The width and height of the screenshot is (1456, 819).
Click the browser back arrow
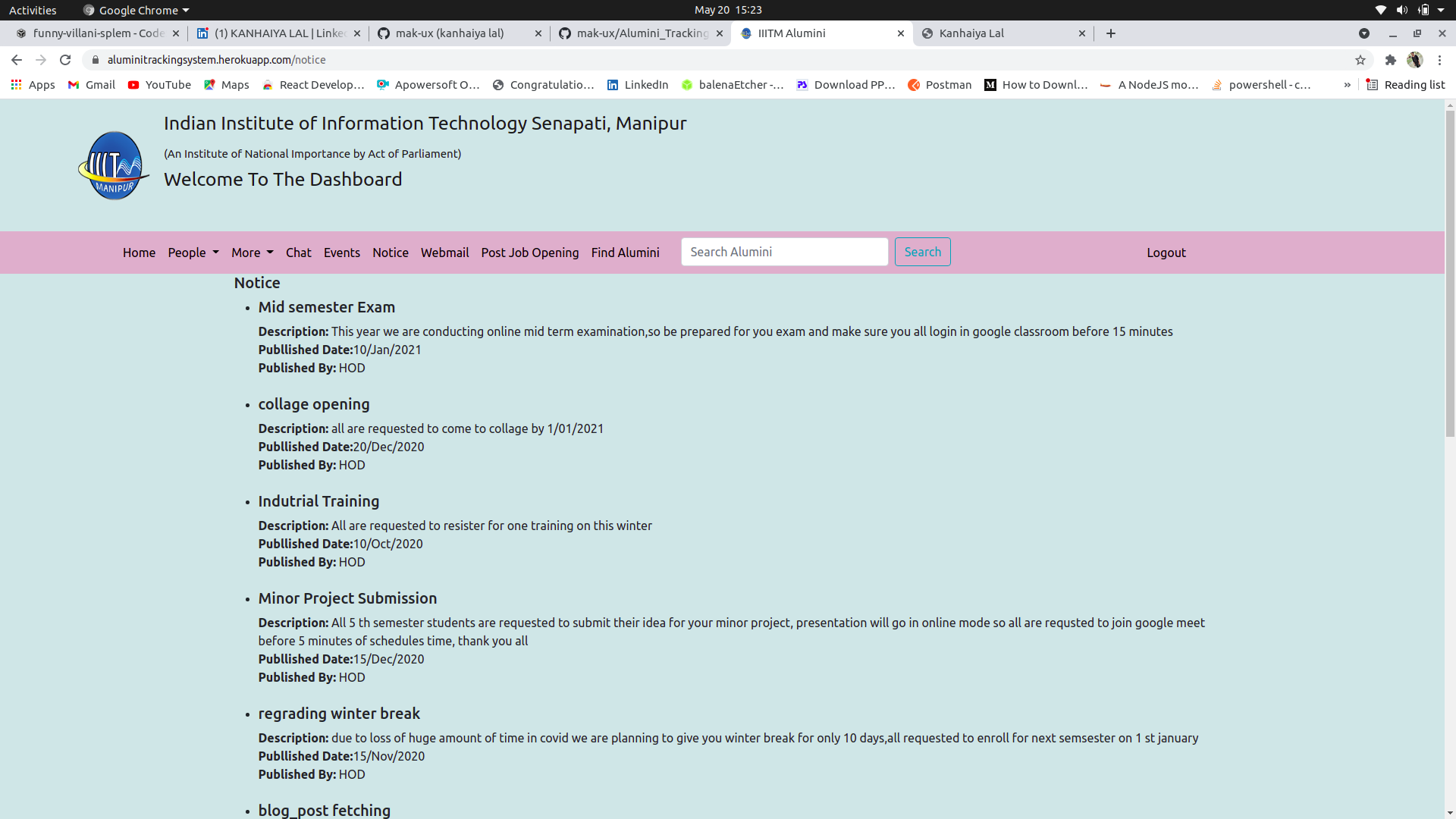(16, 59)
